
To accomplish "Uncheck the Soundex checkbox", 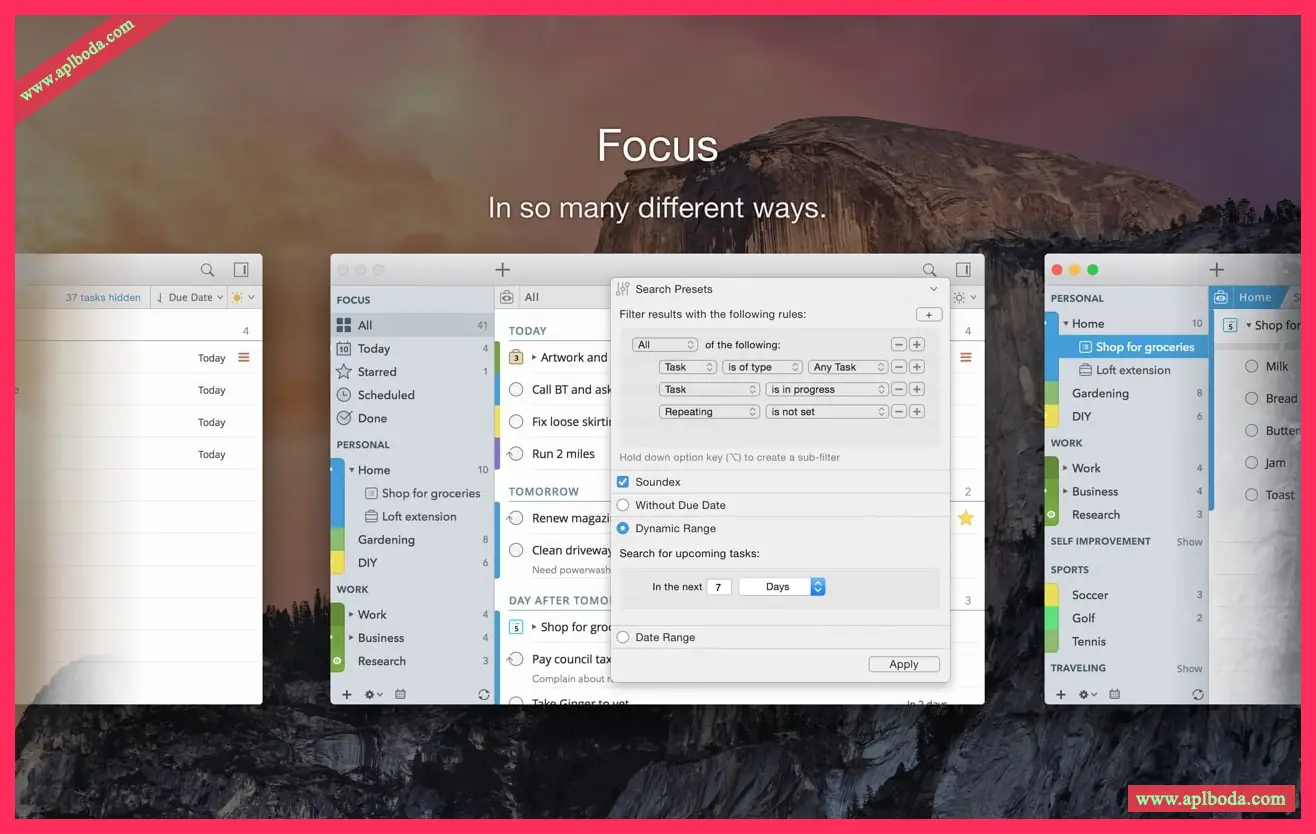I will [623, 482].
